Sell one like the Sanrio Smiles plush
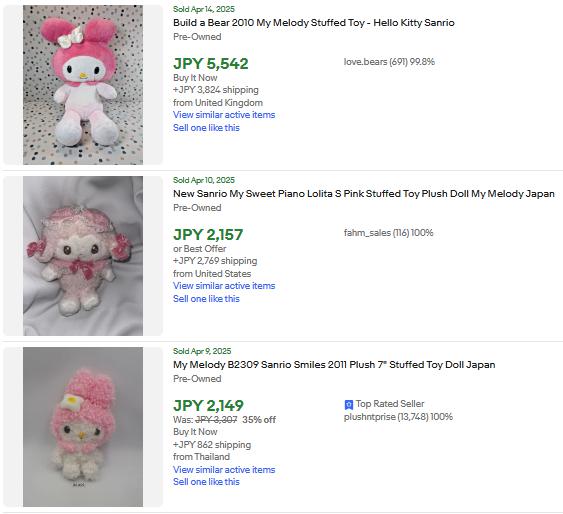 pos(206,482)
